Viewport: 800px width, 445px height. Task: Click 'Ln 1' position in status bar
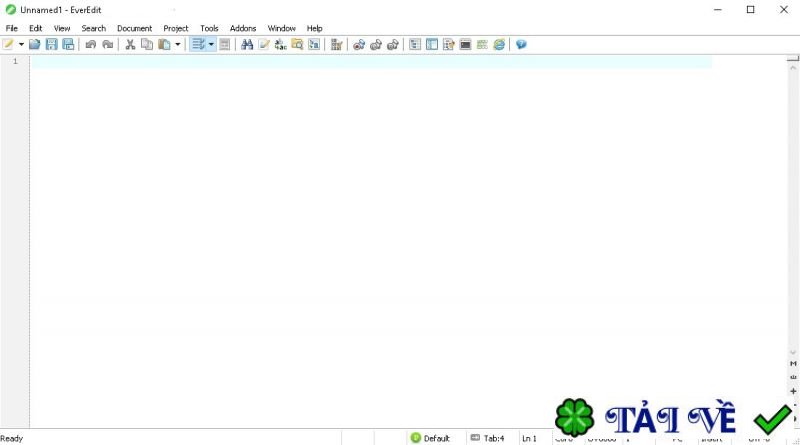[x=529, y=438]
